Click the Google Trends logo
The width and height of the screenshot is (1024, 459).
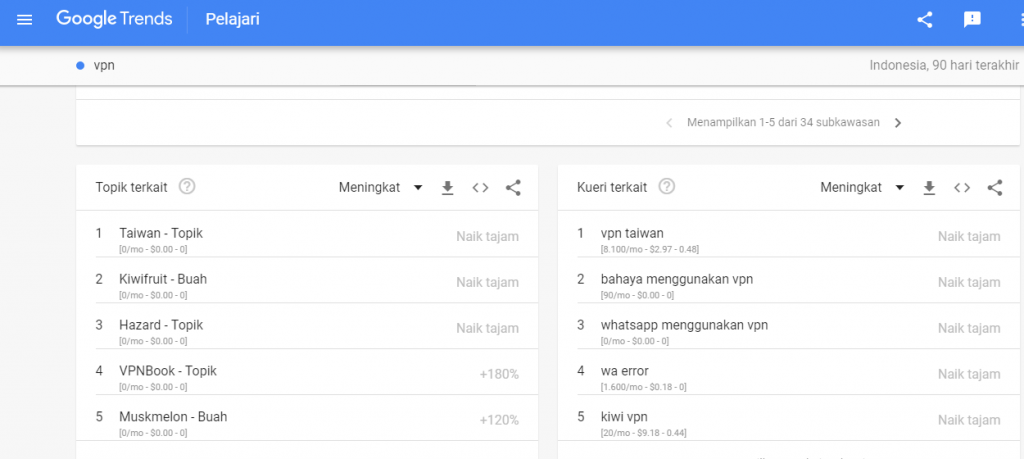(x=114, y=19)
